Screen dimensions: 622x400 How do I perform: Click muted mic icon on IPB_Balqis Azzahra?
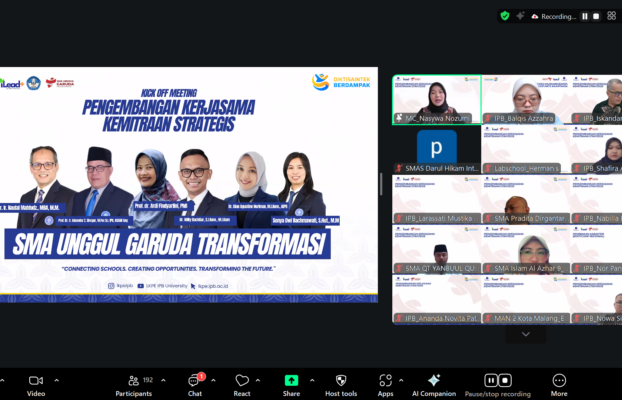pos(488,118)
